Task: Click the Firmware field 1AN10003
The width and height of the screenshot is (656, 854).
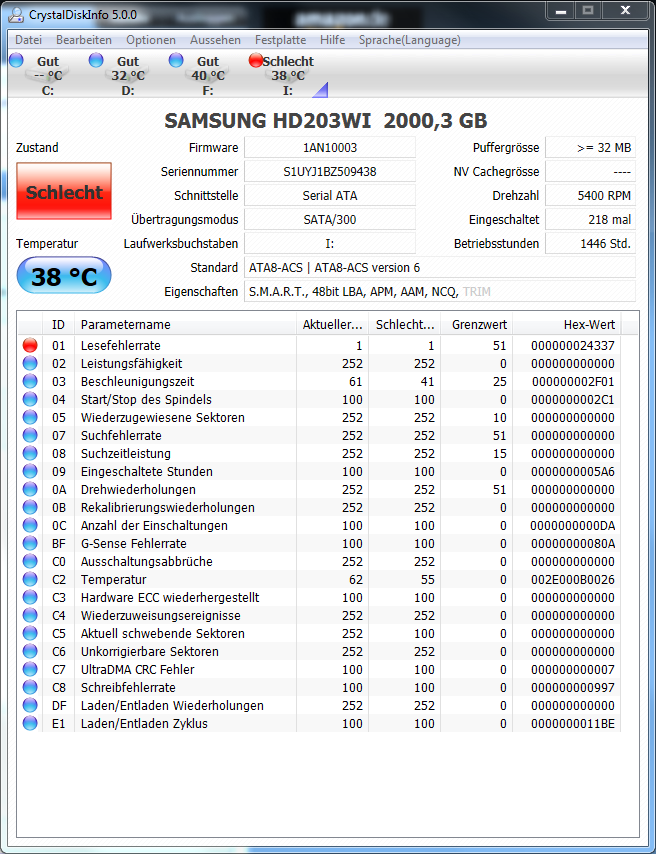Action: click(x=330, y=148)
